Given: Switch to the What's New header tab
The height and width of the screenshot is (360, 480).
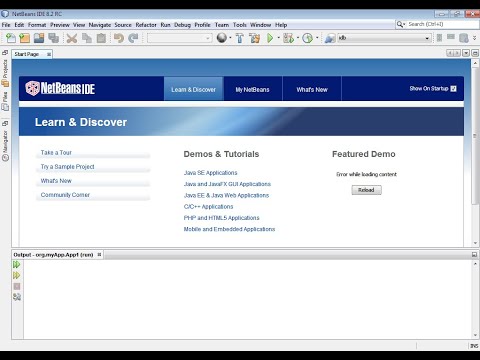Looking at the screenshot, I should 312,89.
